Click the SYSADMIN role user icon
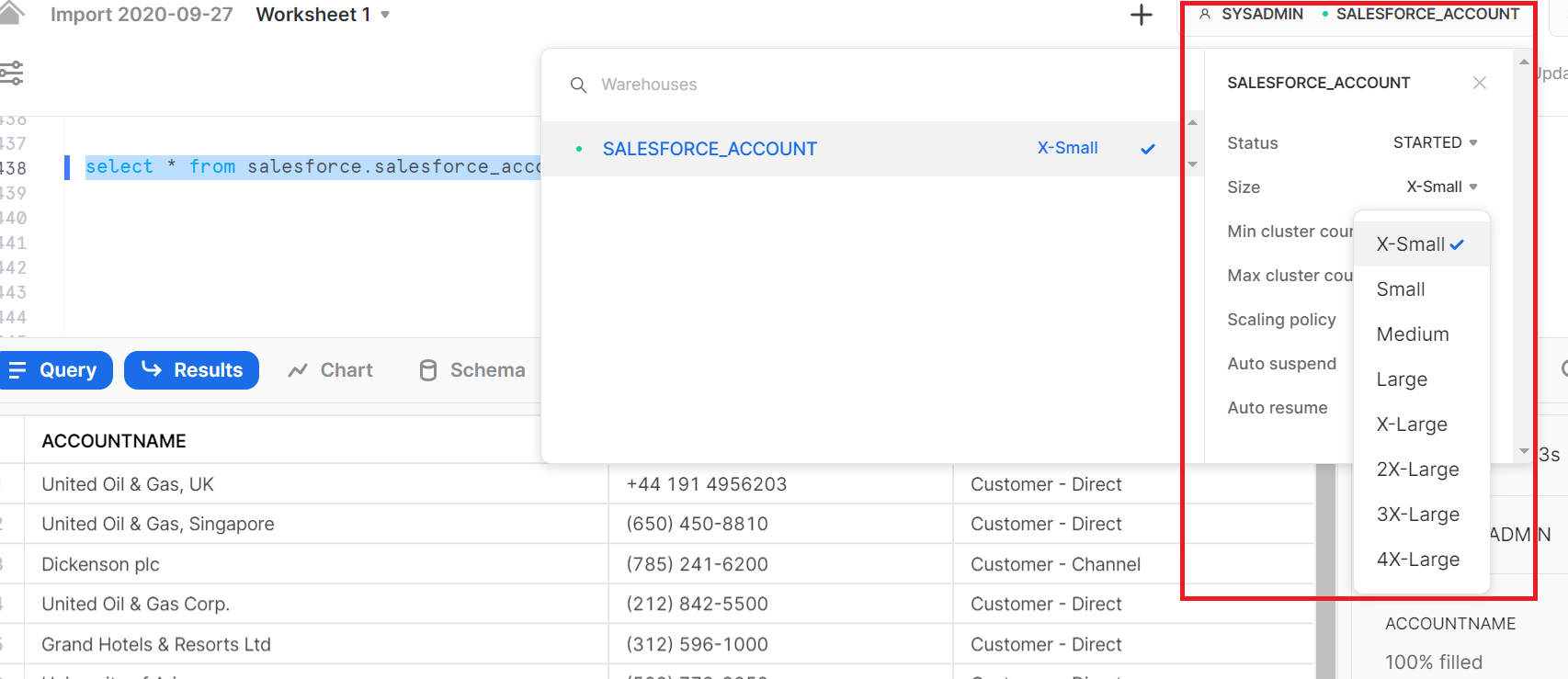 pyautogui.click(x=1205, y=15)
